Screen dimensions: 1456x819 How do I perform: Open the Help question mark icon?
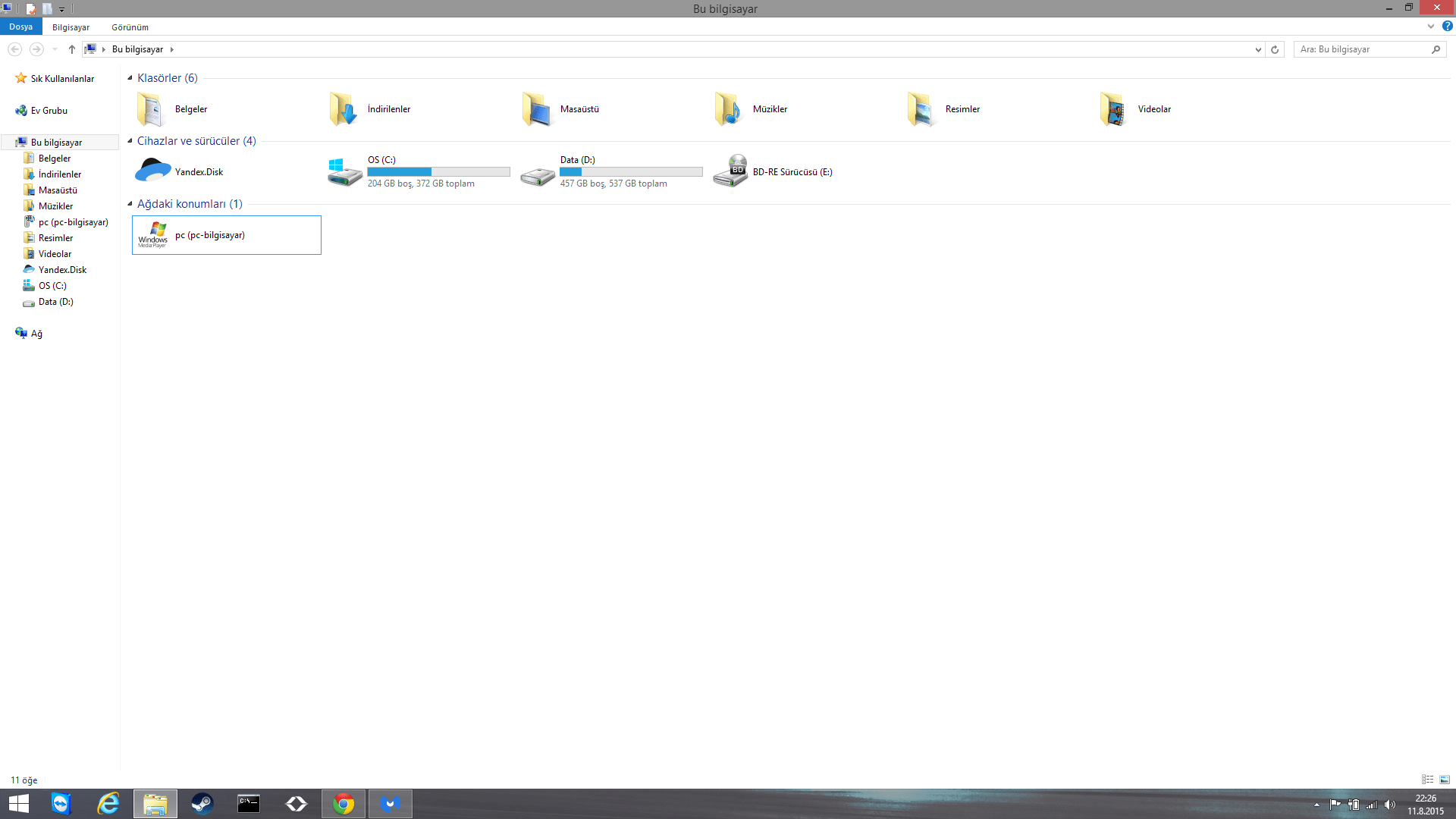1447,27
